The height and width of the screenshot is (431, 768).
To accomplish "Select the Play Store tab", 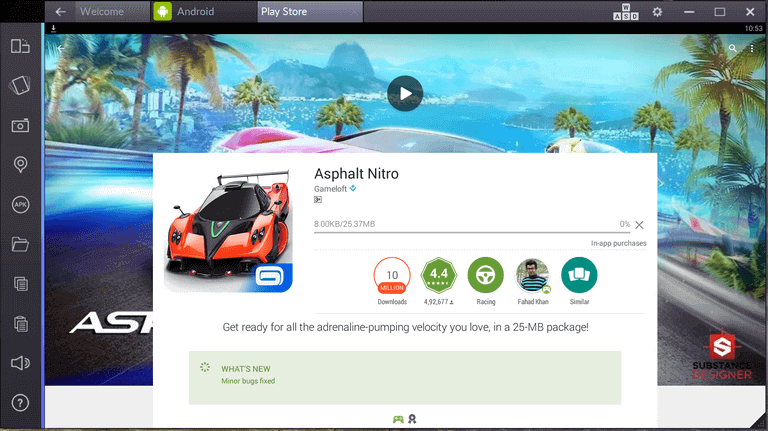I will click(x=311, y=11).
